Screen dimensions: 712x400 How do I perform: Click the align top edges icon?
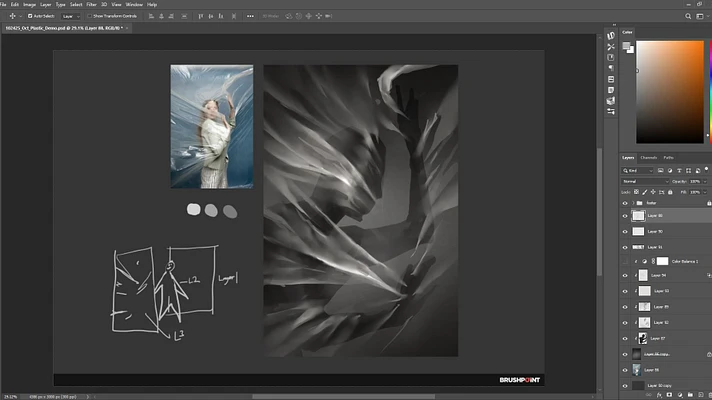[201, 16]
